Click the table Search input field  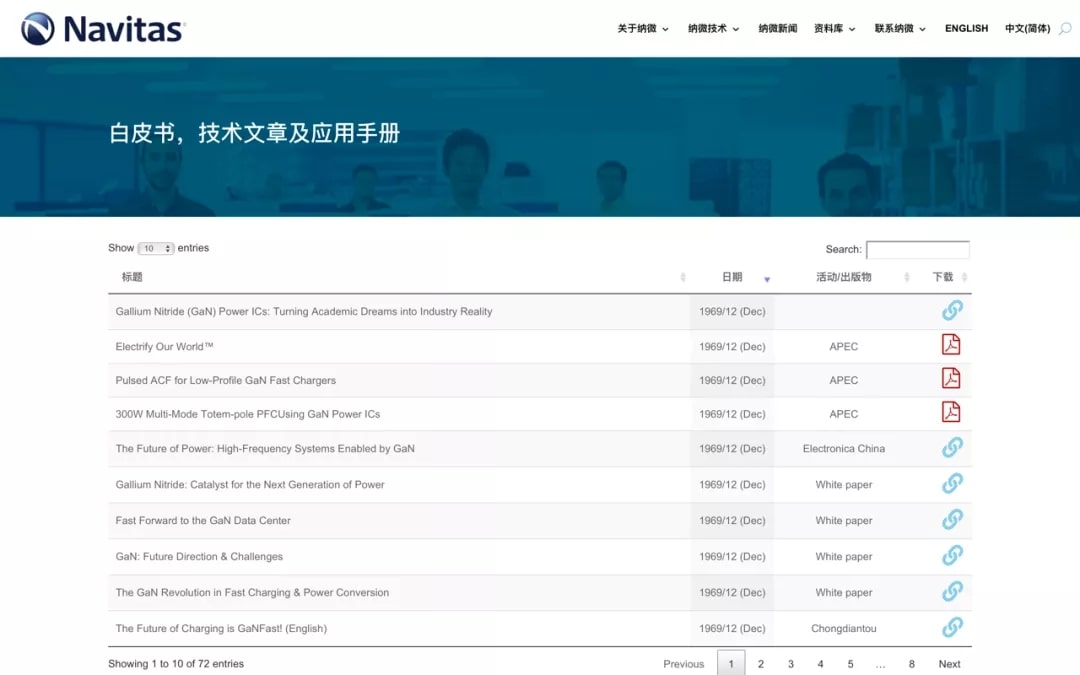tap(917, 250)
